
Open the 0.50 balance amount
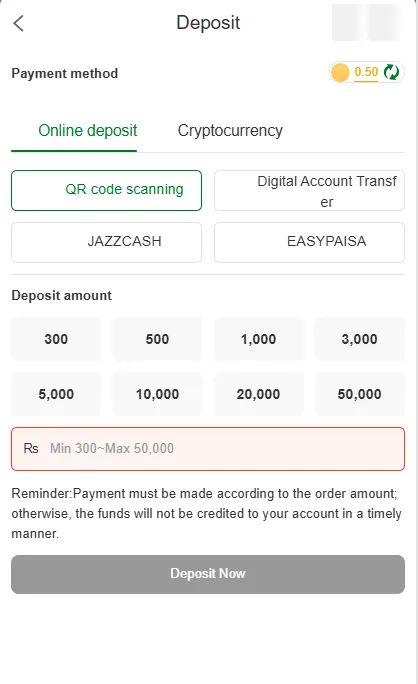[x=366, y=72]
